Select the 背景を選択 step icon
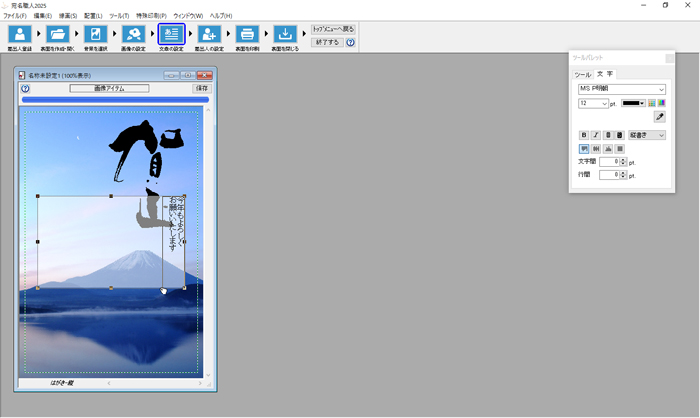 point(95,34)
